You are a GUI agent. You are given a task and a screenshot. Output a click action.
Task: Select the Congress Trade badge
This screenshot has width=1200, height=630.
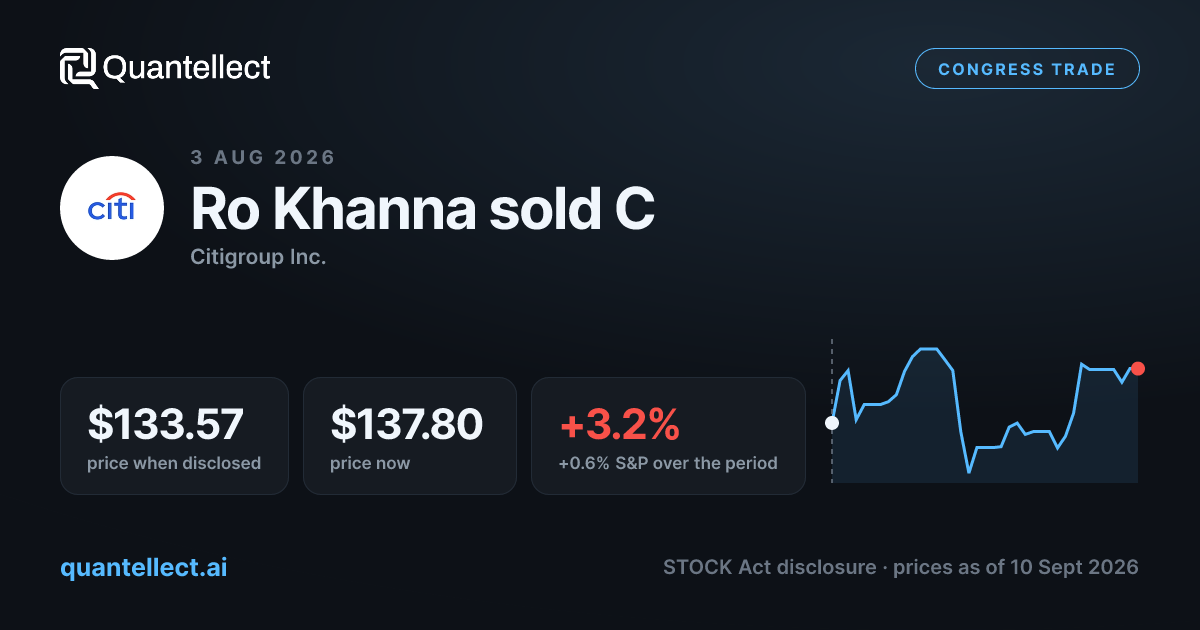pyautogui.click(x=1027, y=69)
